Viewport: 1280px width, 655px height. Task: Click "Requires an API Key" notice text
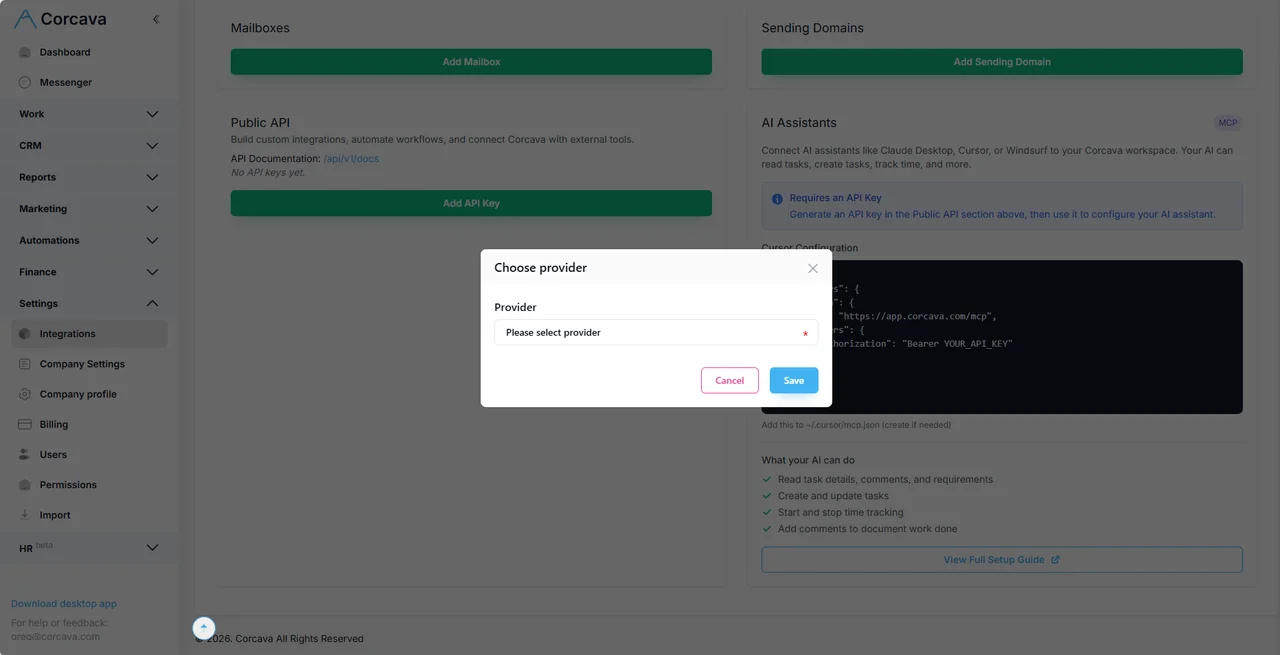[x=835, y=198]
